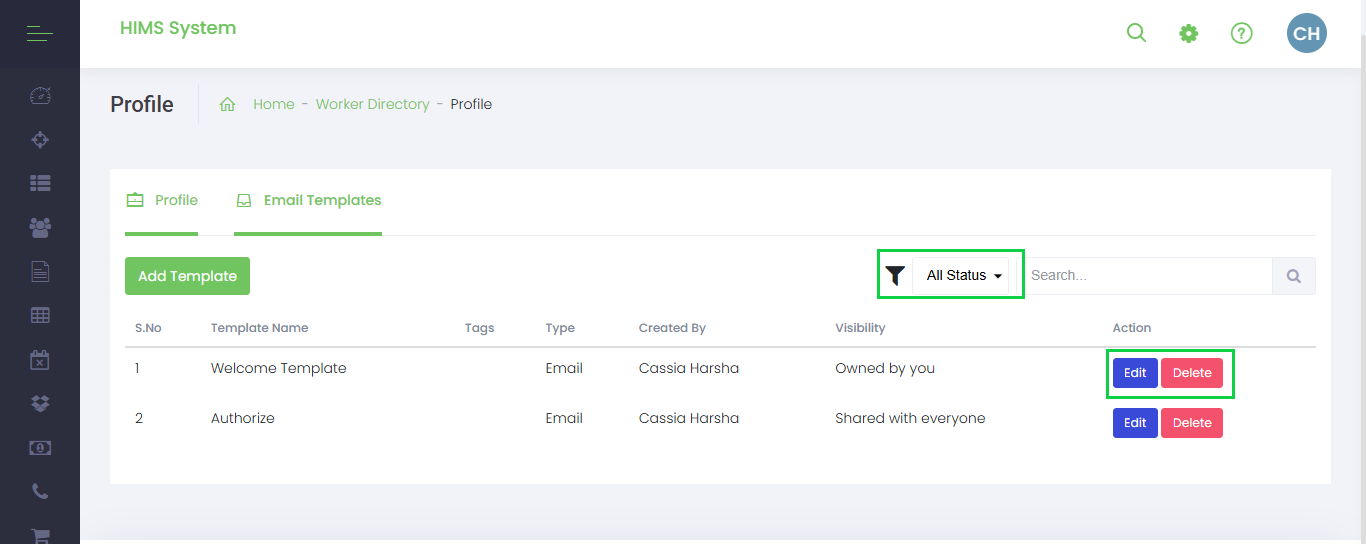Open the dashboard gauge sidebar icon

tap(40, 96)
